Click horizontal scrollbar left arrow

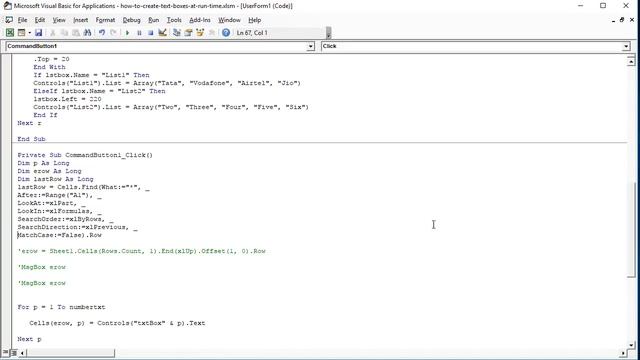pos(22,353)
